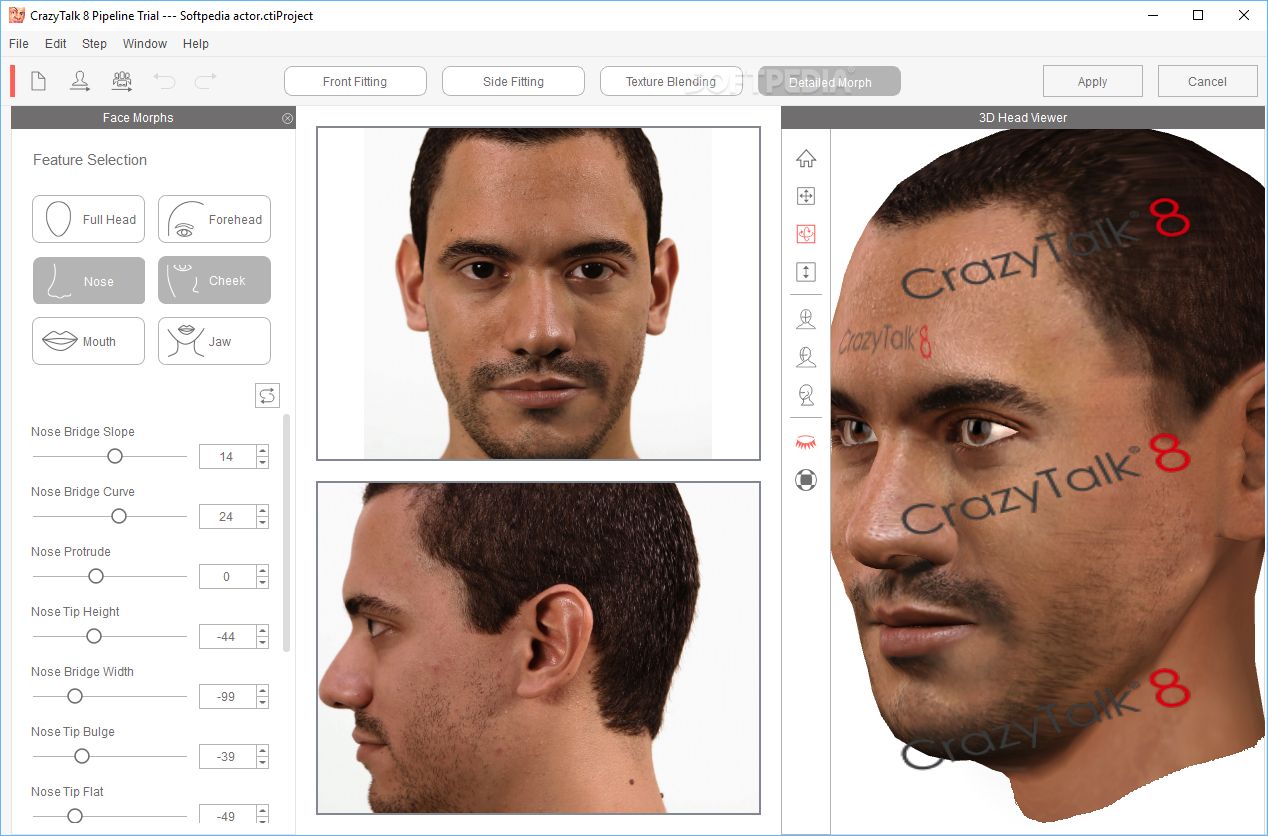Go to the Detailed Morph step
The width and height of the screenshot is (1268, 836).
(x=829, y=82)
